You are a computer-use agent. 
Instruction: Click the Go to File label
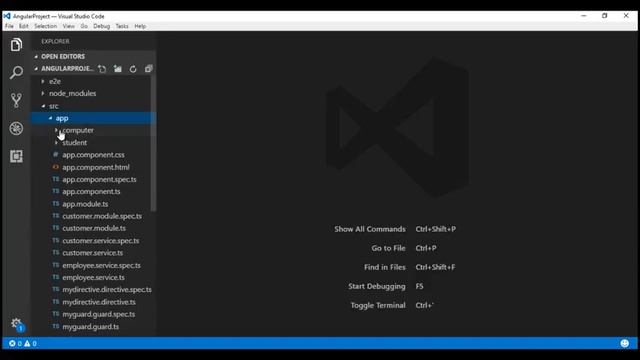[388, 248]
